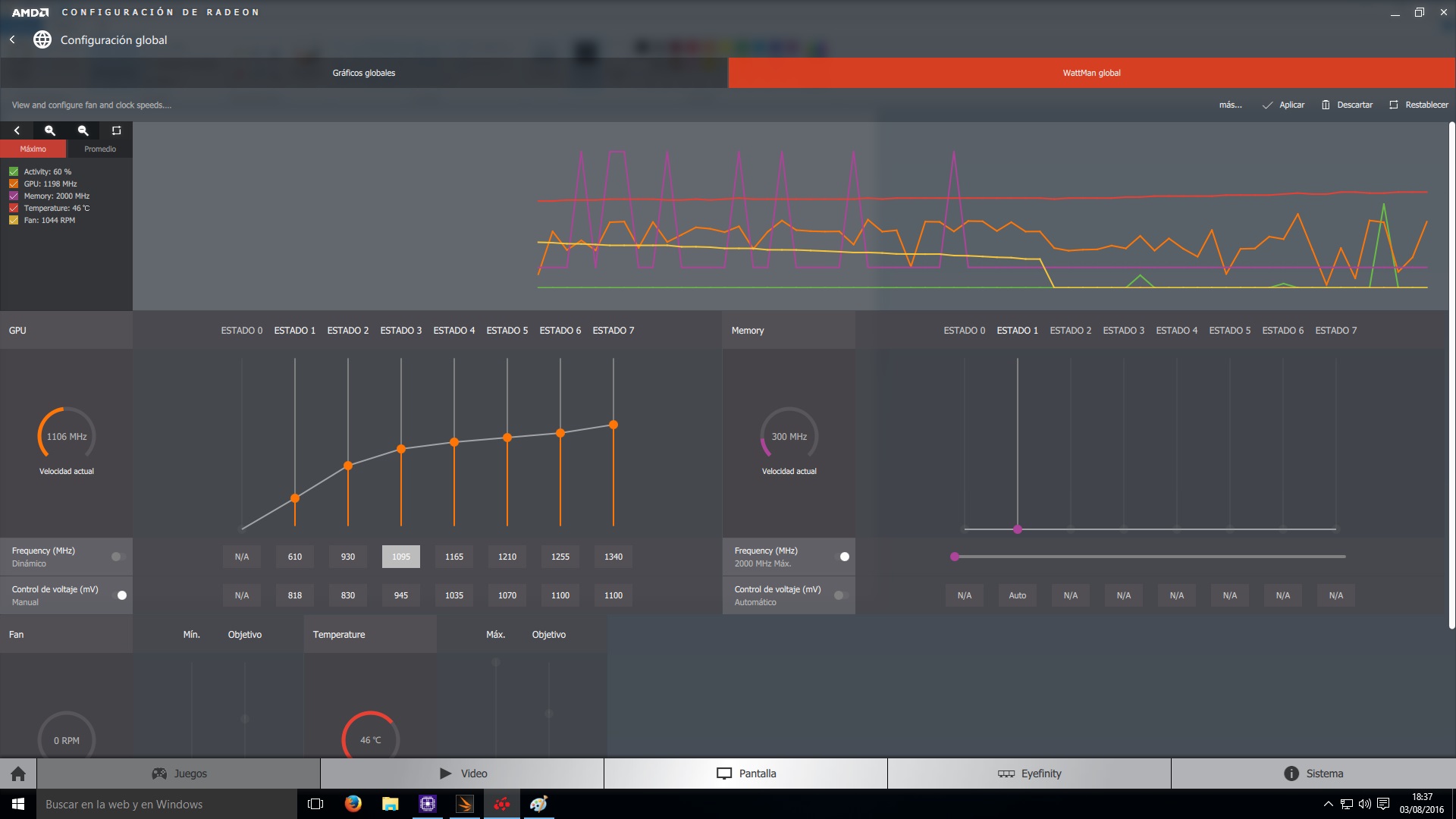1456x819 pixels.
Task: Click the globe icon next to Configuración global
Action: click(x=42, y=39)
